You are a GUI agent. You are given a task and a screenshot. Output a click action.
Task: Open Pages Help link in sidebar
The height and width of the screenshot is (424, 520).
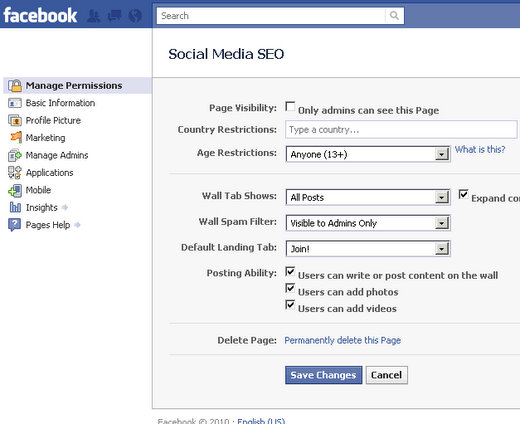[48, 225]
